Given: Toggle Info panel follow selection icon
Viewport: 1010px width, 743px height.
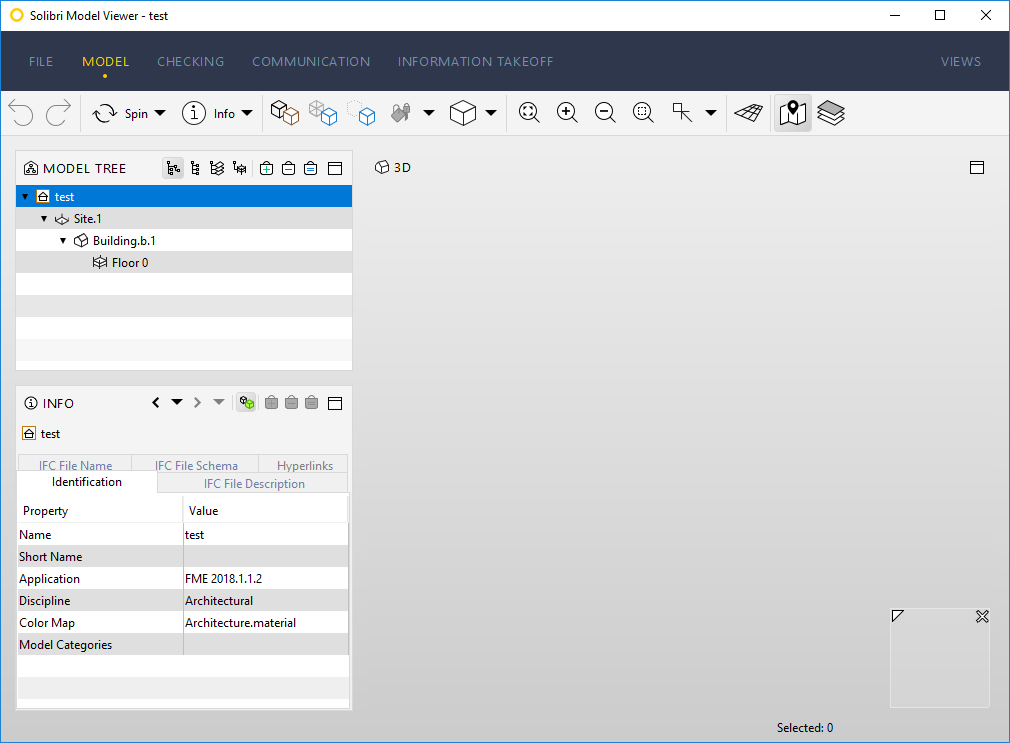Looking at the screenshot, I should [246, 403].
